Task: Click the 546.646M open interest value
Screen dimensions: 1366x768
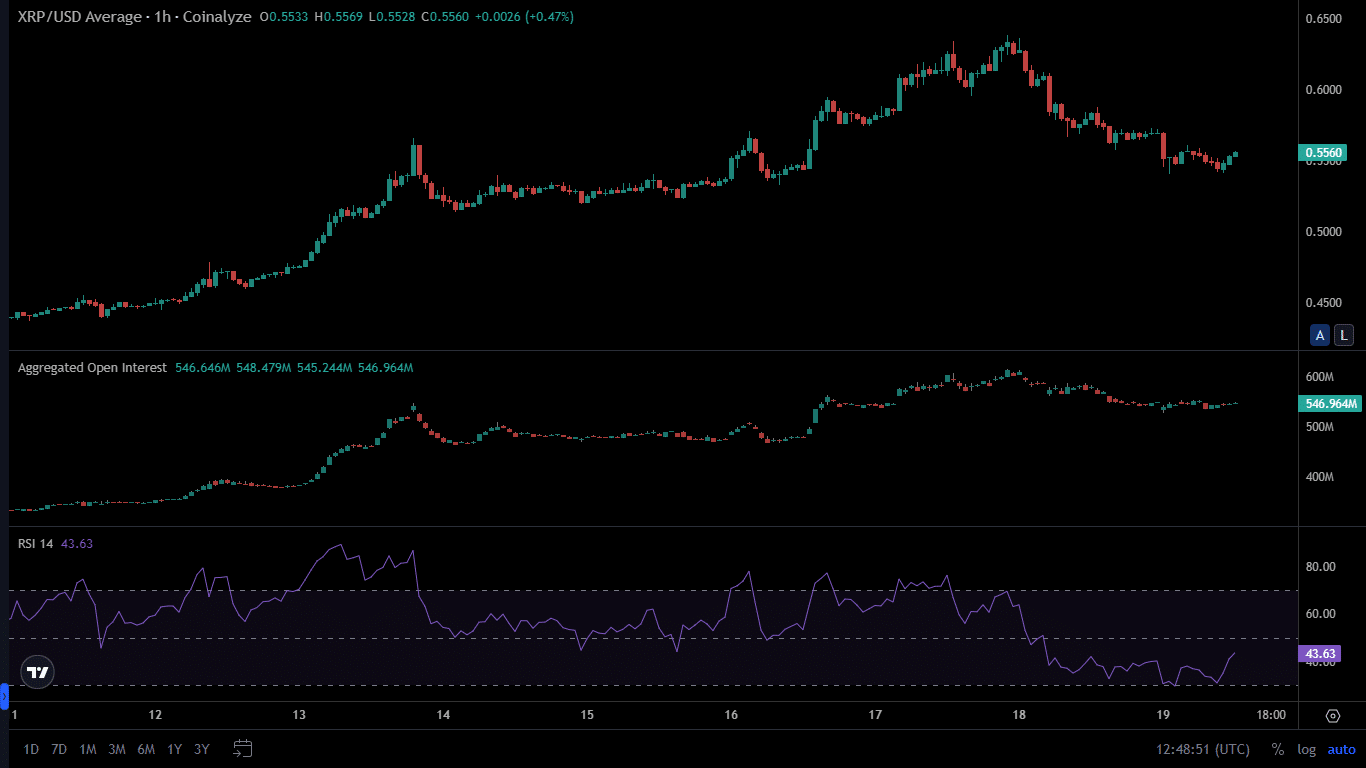Action: point(203,368)
